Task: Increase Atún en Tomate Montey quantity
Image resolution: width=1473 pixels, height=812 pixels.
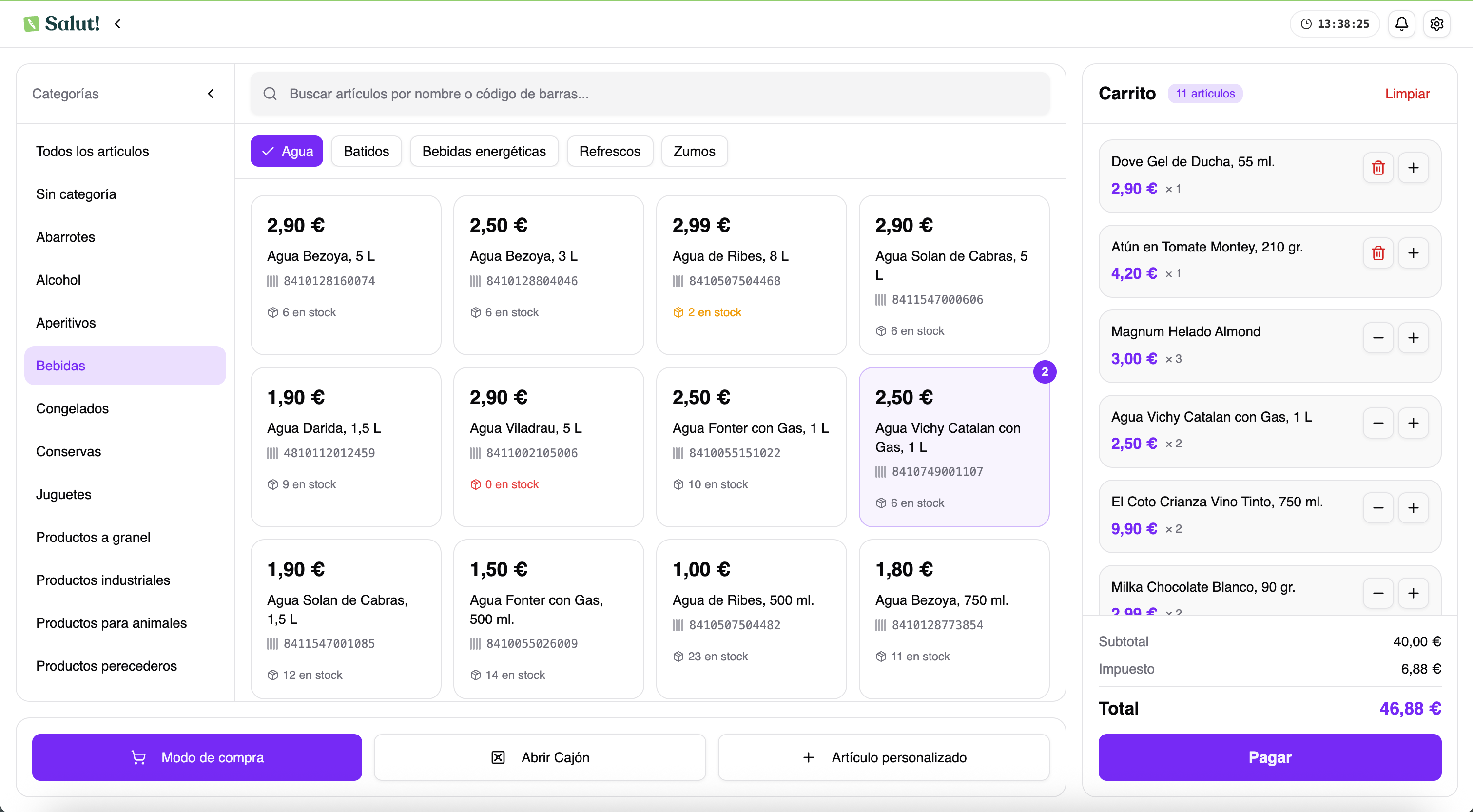Action: click(1413, 253)
